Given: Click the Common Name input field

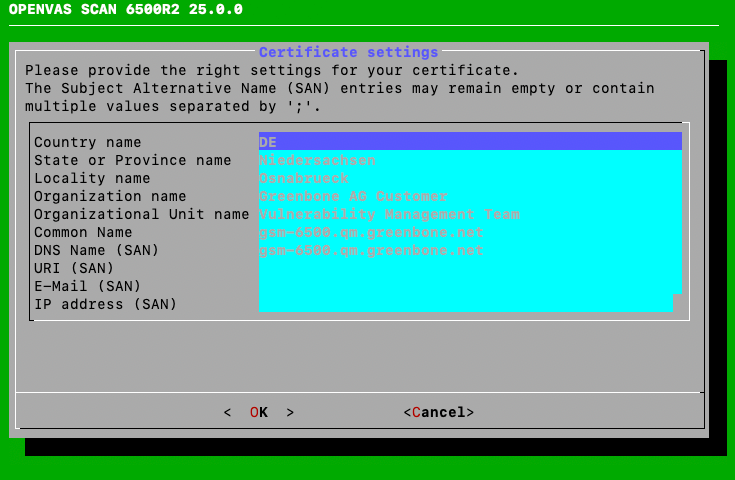Looking at the screenshot, I should point(469,232).
